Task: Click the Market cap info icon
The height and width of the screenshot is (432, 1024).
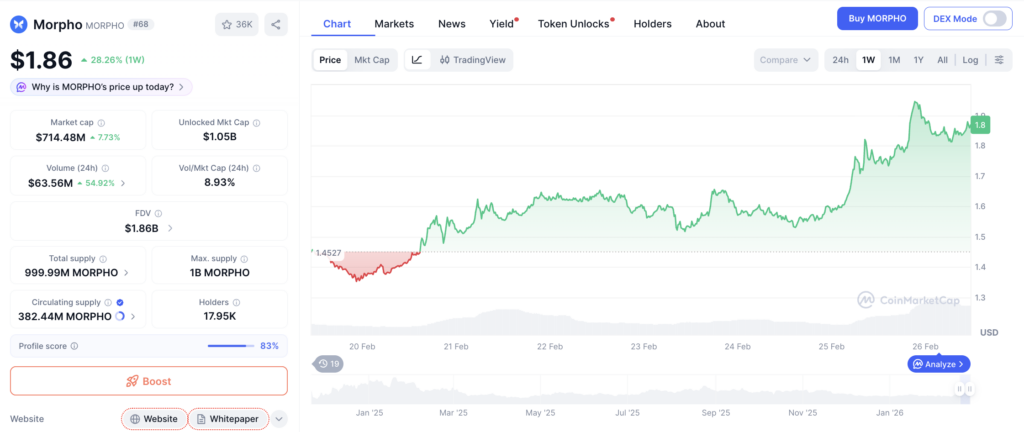Action: click(101, 123)
